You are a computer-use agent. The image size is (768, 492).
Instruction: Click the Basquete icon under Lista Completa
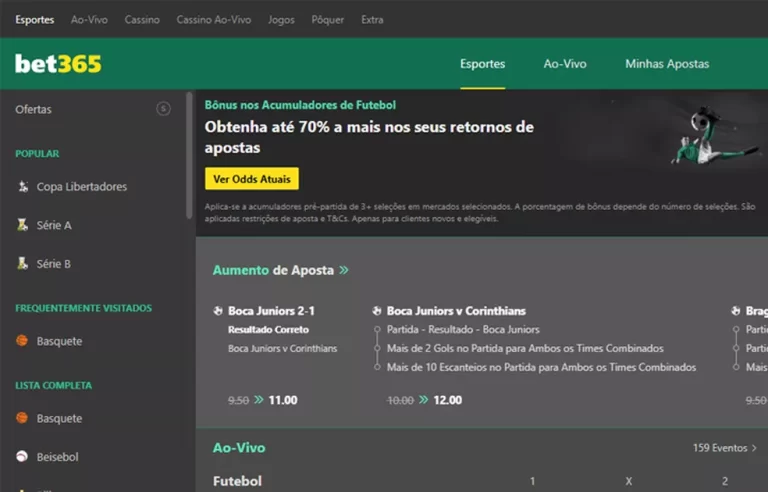[x=22, y=418]
